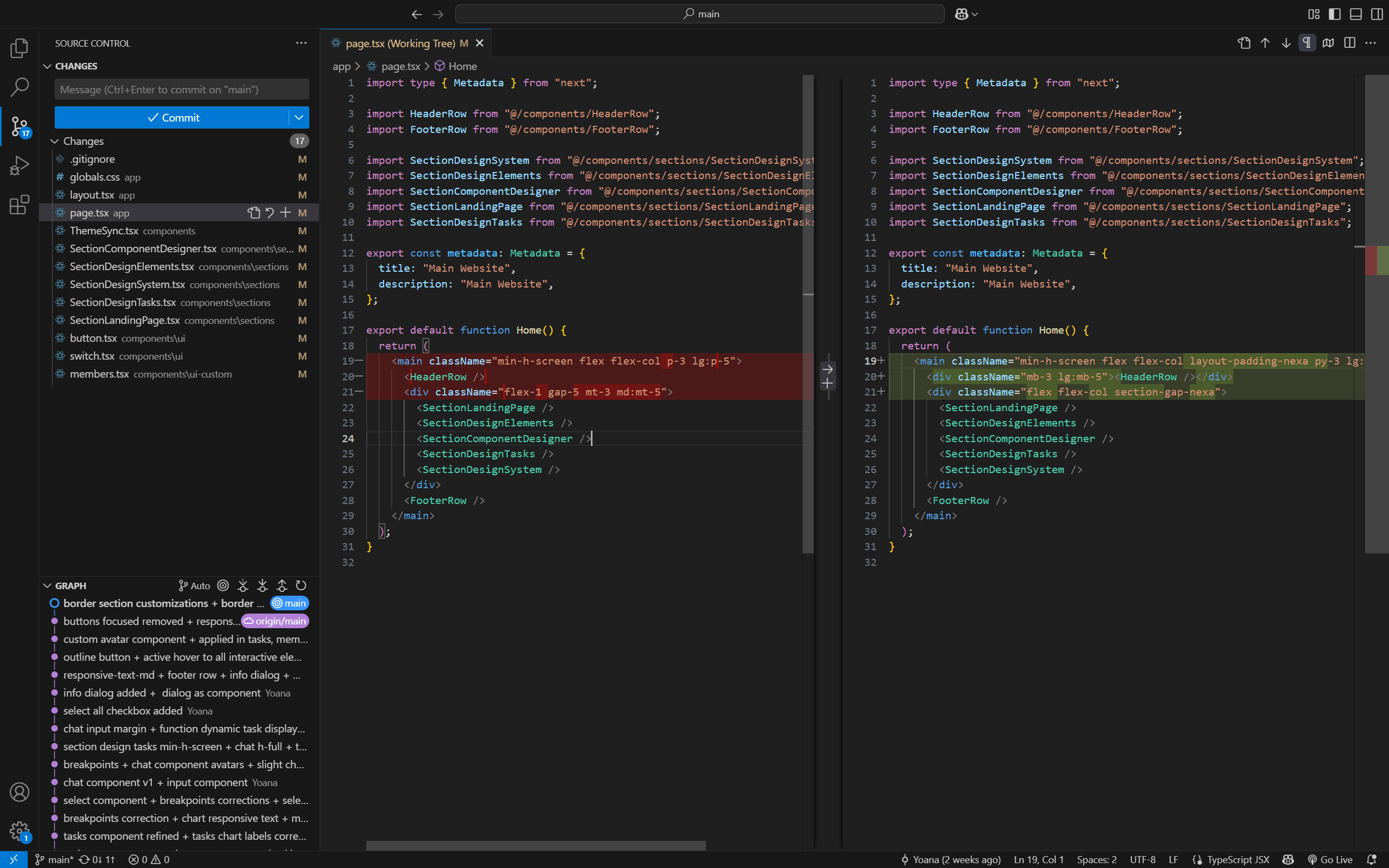Toggle inline versus side-by-side diff view
The width and height of the screenshot is (1389, 868).
pos(1349,43)
